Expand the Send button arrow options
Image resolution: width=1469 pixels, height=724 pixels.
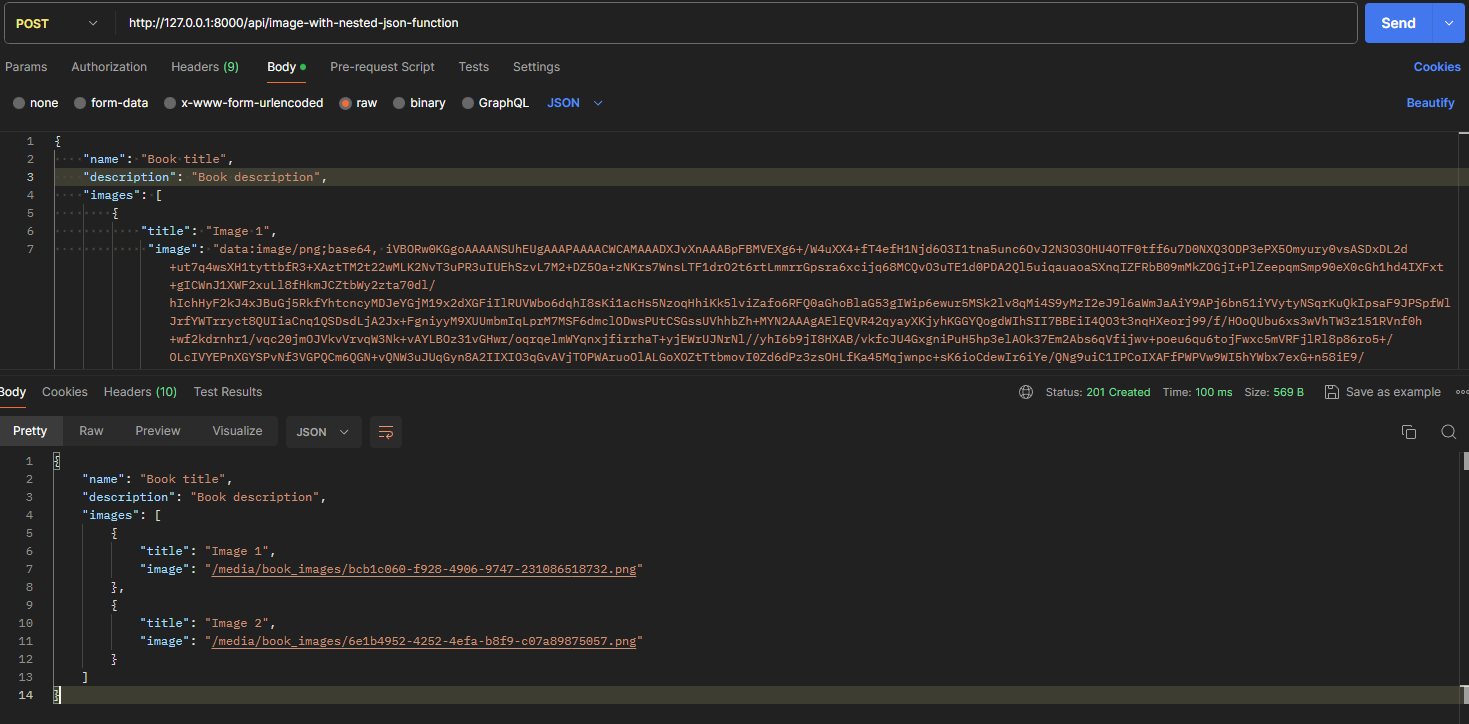(x=1448, y=23)
